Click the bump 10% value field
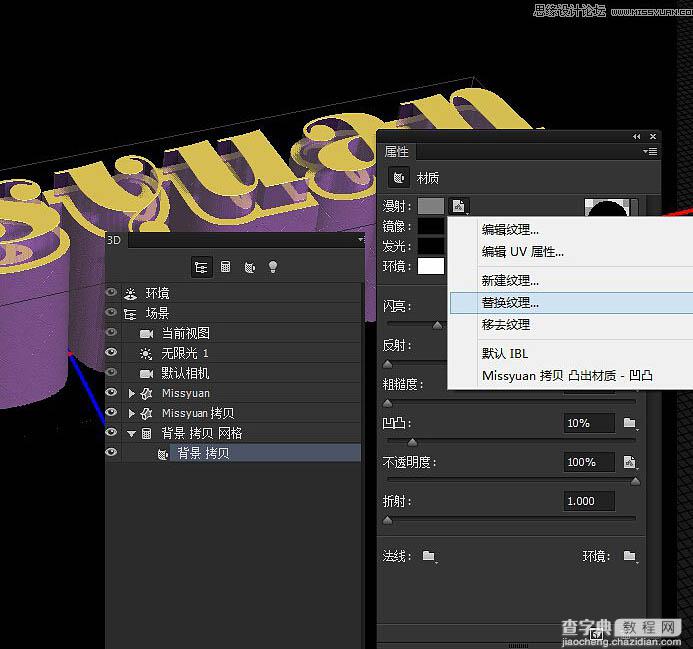 pos(589,423)
